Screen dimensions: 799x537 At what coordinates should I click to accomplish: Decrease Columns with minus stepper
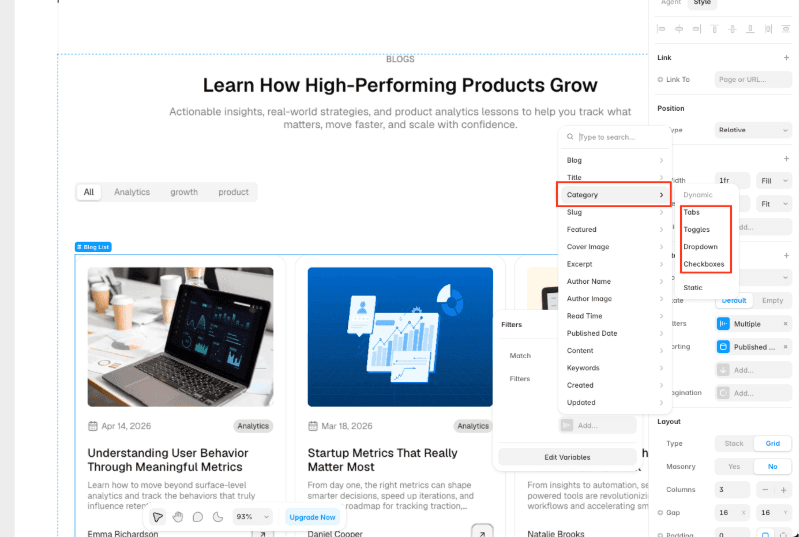coord(765,490)
